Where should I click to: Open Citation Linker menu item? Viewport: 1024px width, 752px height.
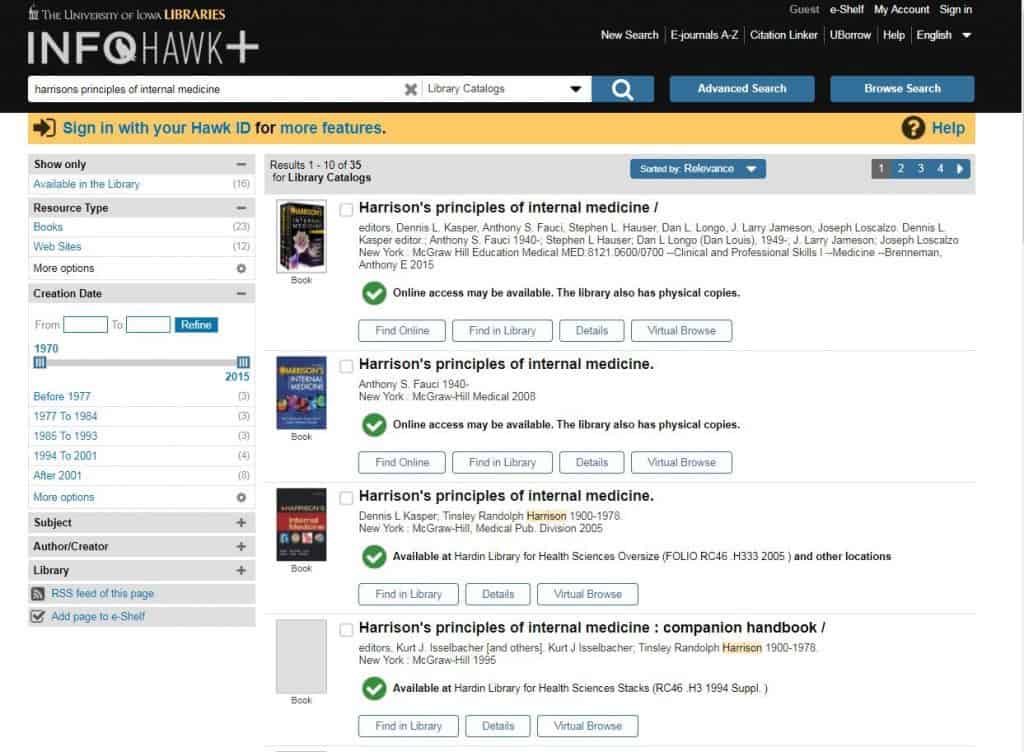tap(784, 35)
